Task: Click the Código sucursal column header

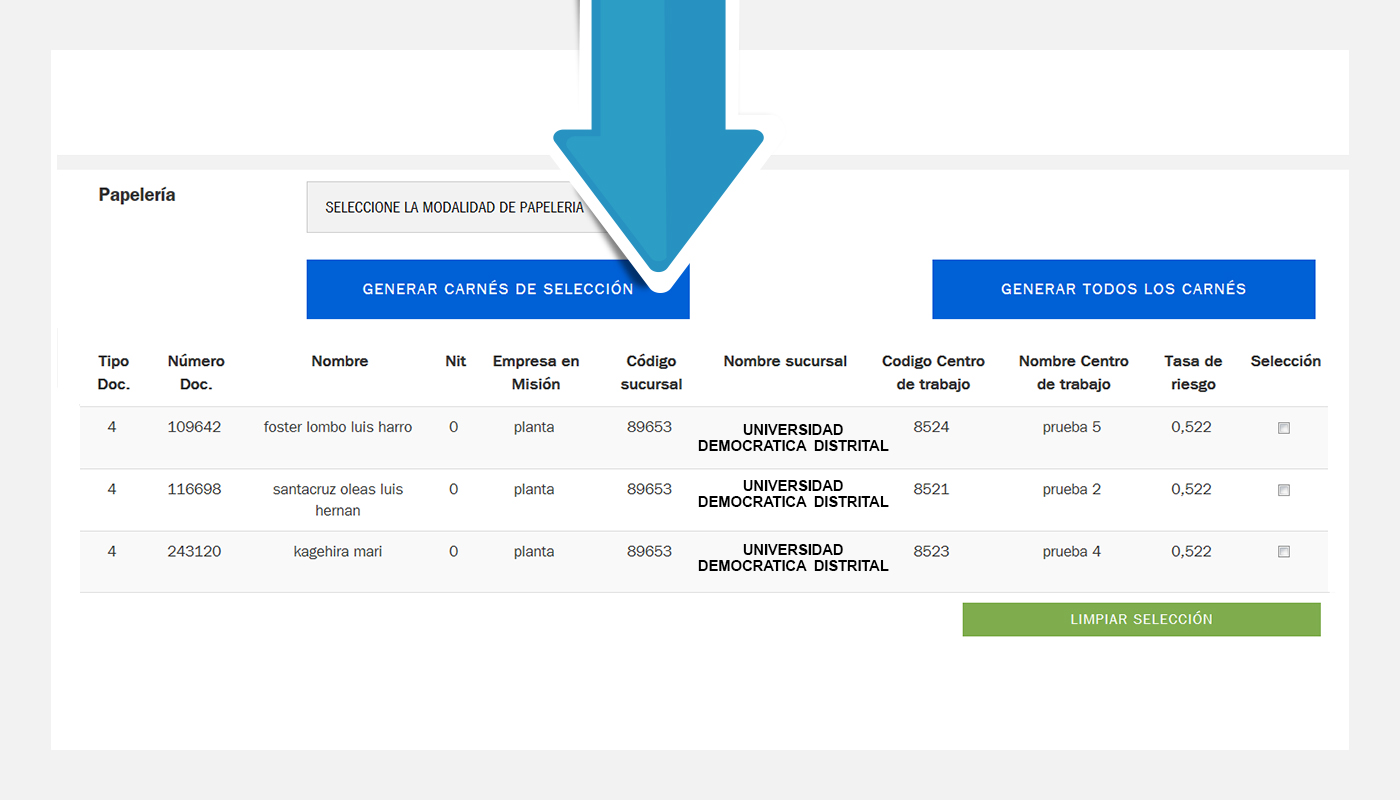Action: [651, 372]
